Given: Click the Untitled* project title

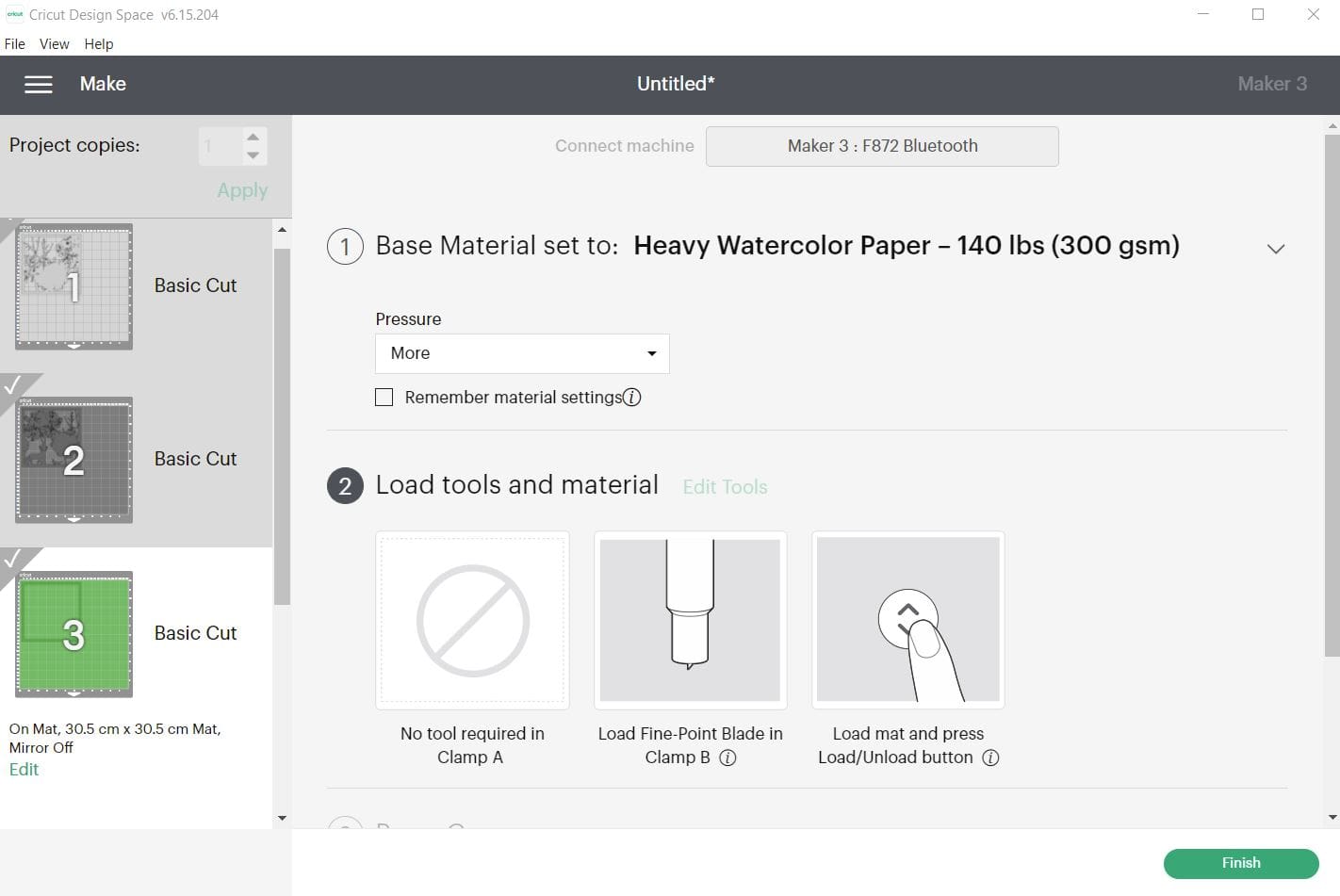Looking at the screenshot, I should pyautogui.click(x=676, y=84).
